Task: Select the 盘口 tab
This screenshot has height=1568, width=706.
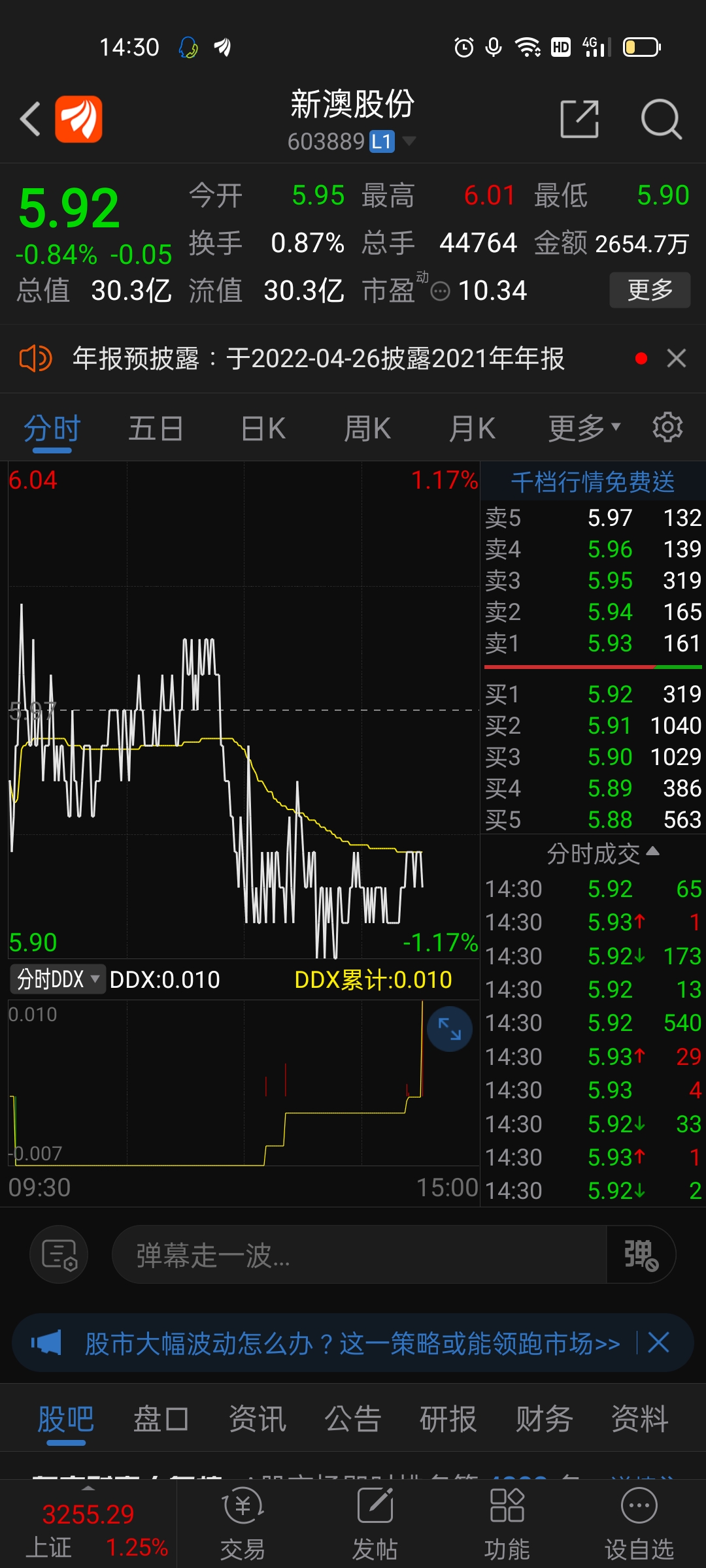Action: click(161, 1419)
